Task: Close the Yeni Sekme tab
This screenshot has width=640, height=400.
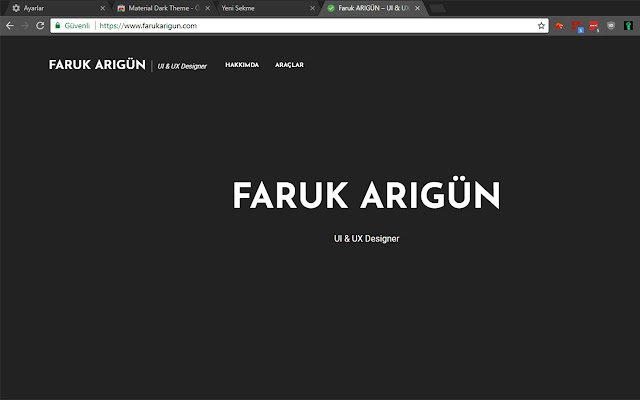Action: 312,8
